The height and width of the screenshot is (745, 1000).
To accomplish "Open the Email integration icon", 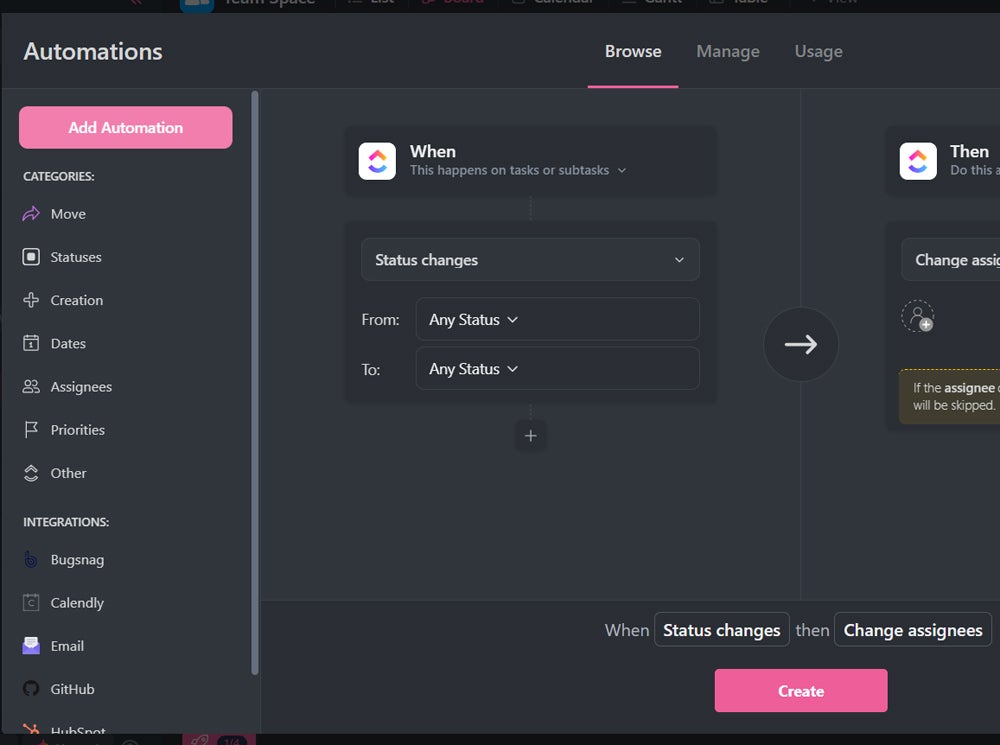I will click(x=31, y=646).
